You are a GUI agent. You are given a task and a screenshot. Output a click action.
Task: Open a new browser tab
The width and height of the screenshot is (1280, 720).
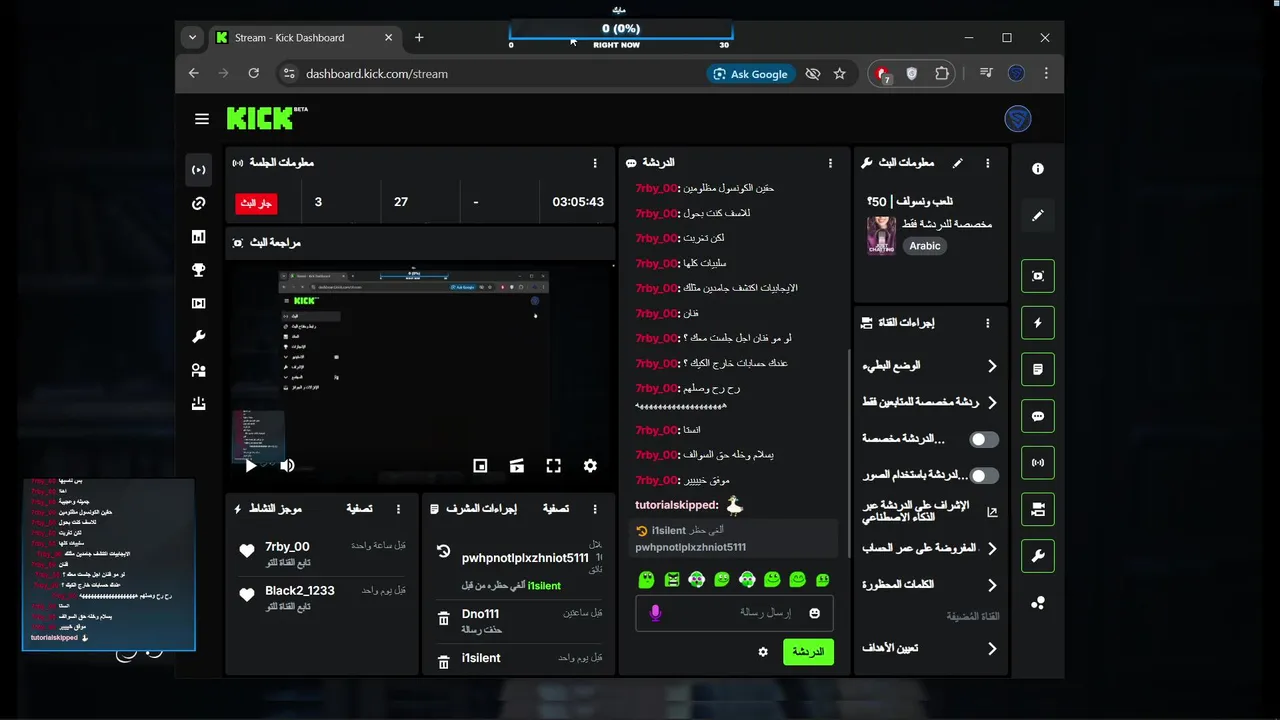419,38
